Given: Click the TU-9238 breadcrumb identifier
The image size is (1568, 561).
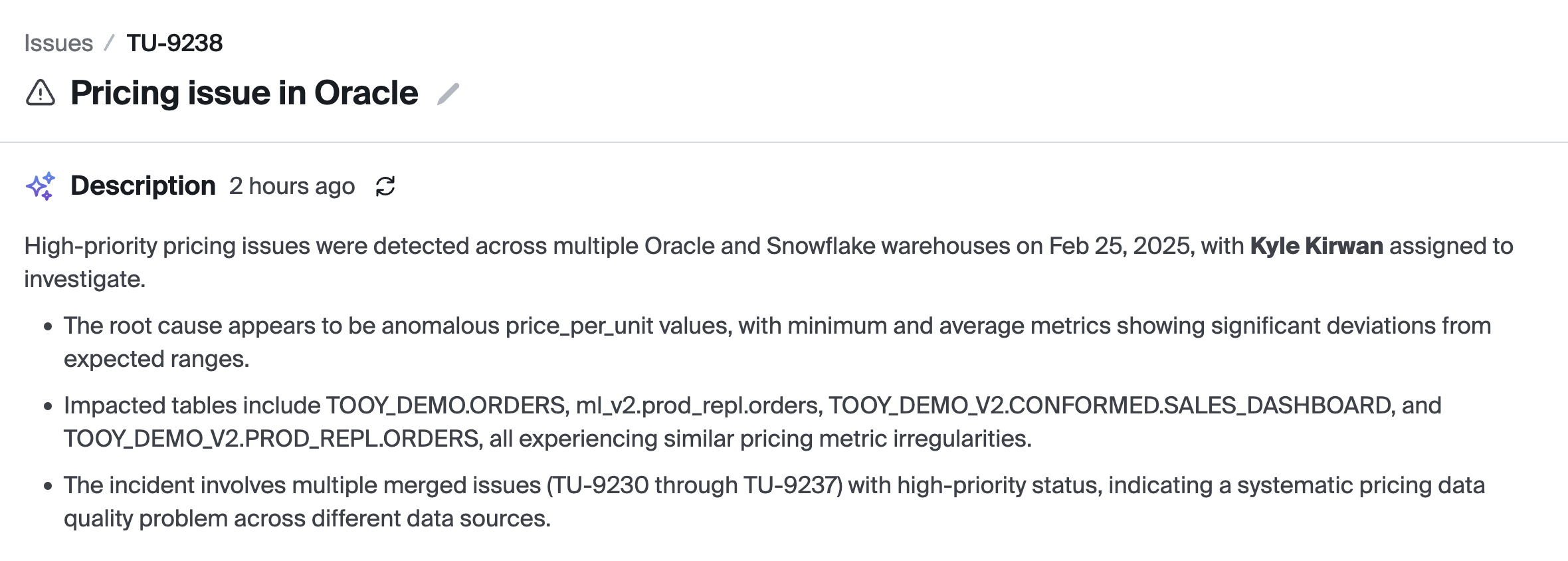Looking at the screenshot, I should [175, 43].
